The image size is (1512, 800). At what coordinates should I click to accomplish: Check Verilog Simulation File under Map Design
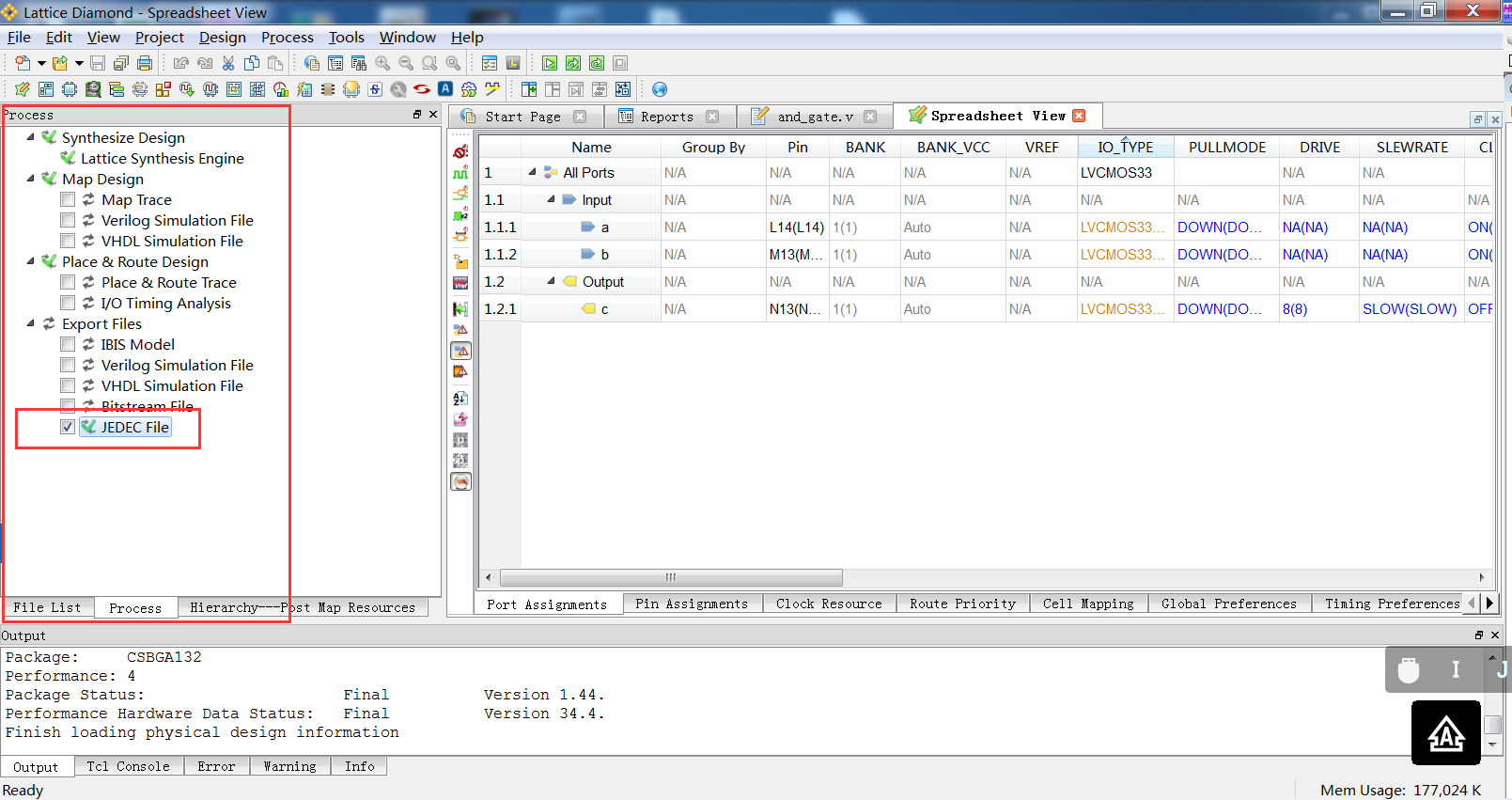point(68,220)
